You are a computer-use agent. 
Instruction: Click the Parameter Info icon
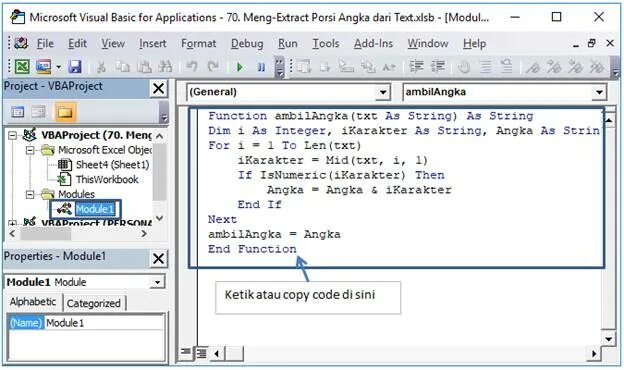coord(368,66)
